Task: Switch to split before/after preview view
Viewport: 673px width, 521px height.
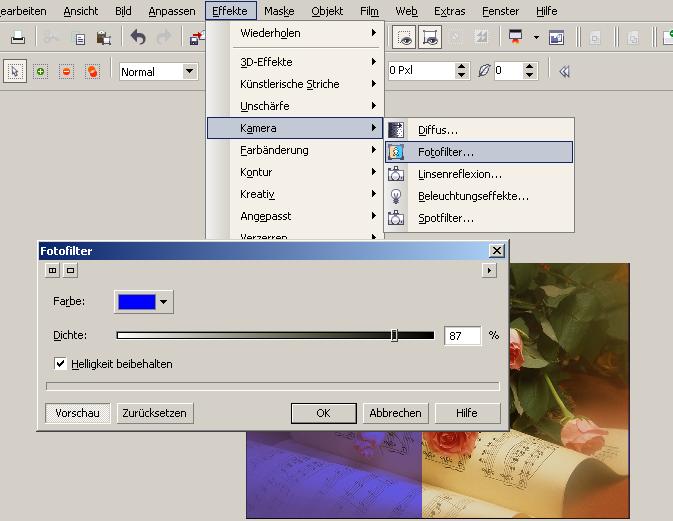Action: pos(52,270)
